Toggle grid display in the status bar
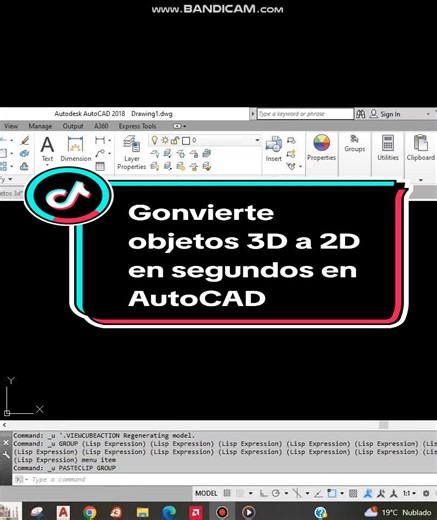The height and width of the screenshot is (520, 437). coord(227,493)
